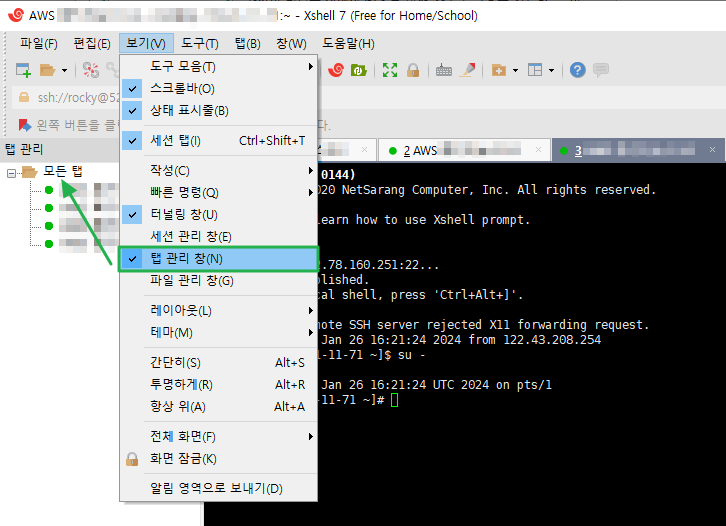Click the Open folder toolbar icon
The image size is (726, 526).
pyautogui.click(x=47, y=70)
